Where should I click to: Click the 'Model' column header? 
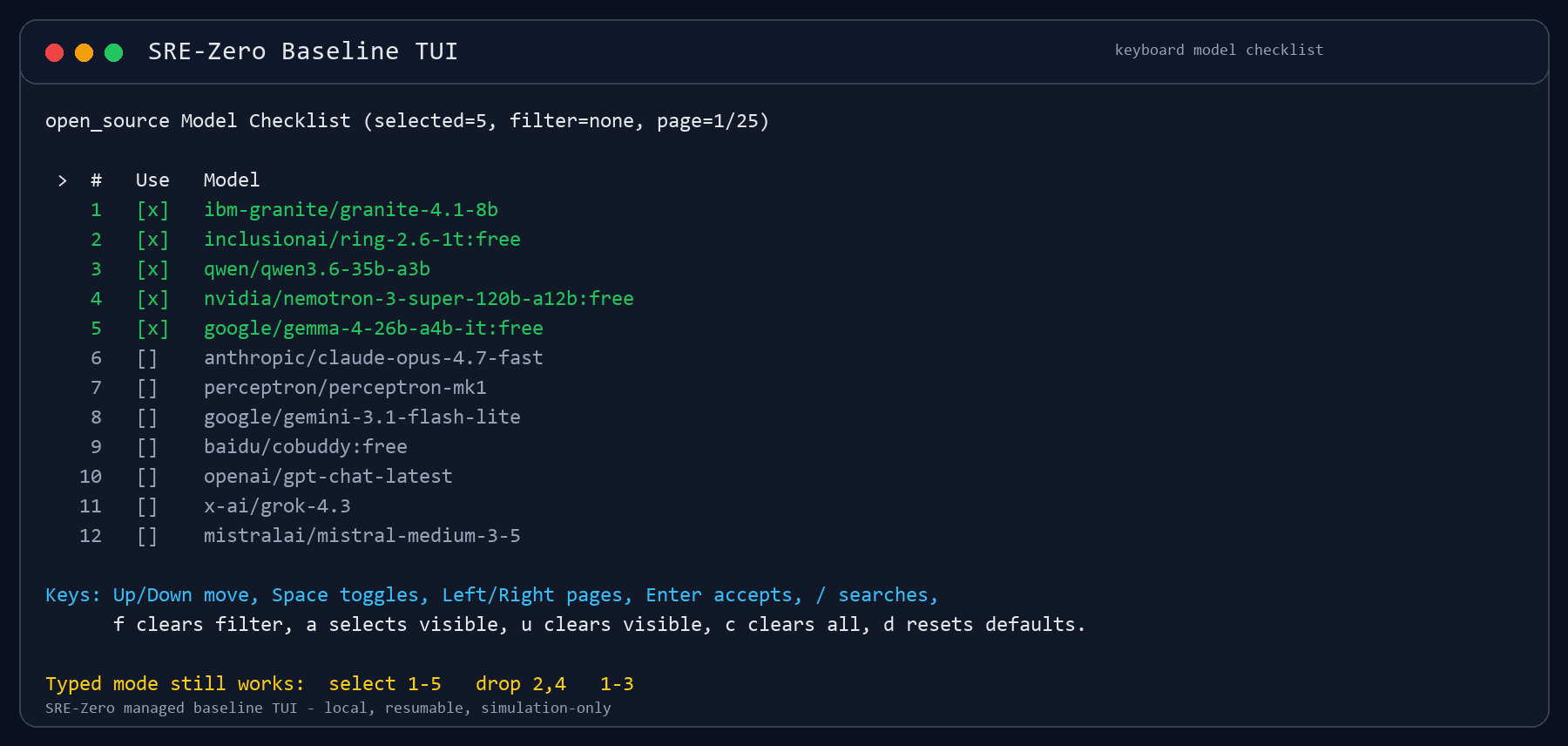tap(232, 180)
